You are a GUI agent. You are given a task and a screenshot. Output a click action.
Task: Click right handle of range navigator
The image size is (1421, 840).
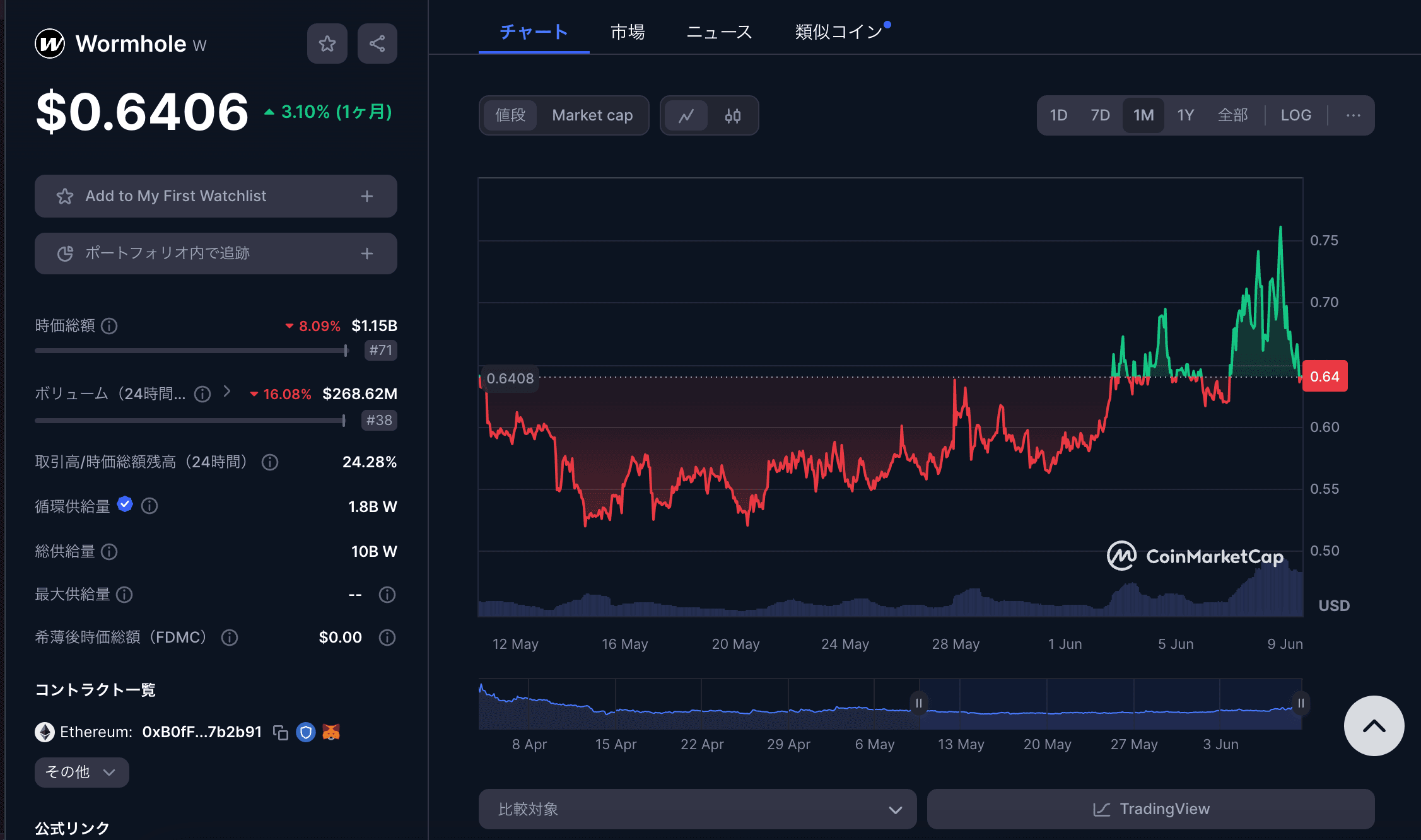[x=1301, y=703]
